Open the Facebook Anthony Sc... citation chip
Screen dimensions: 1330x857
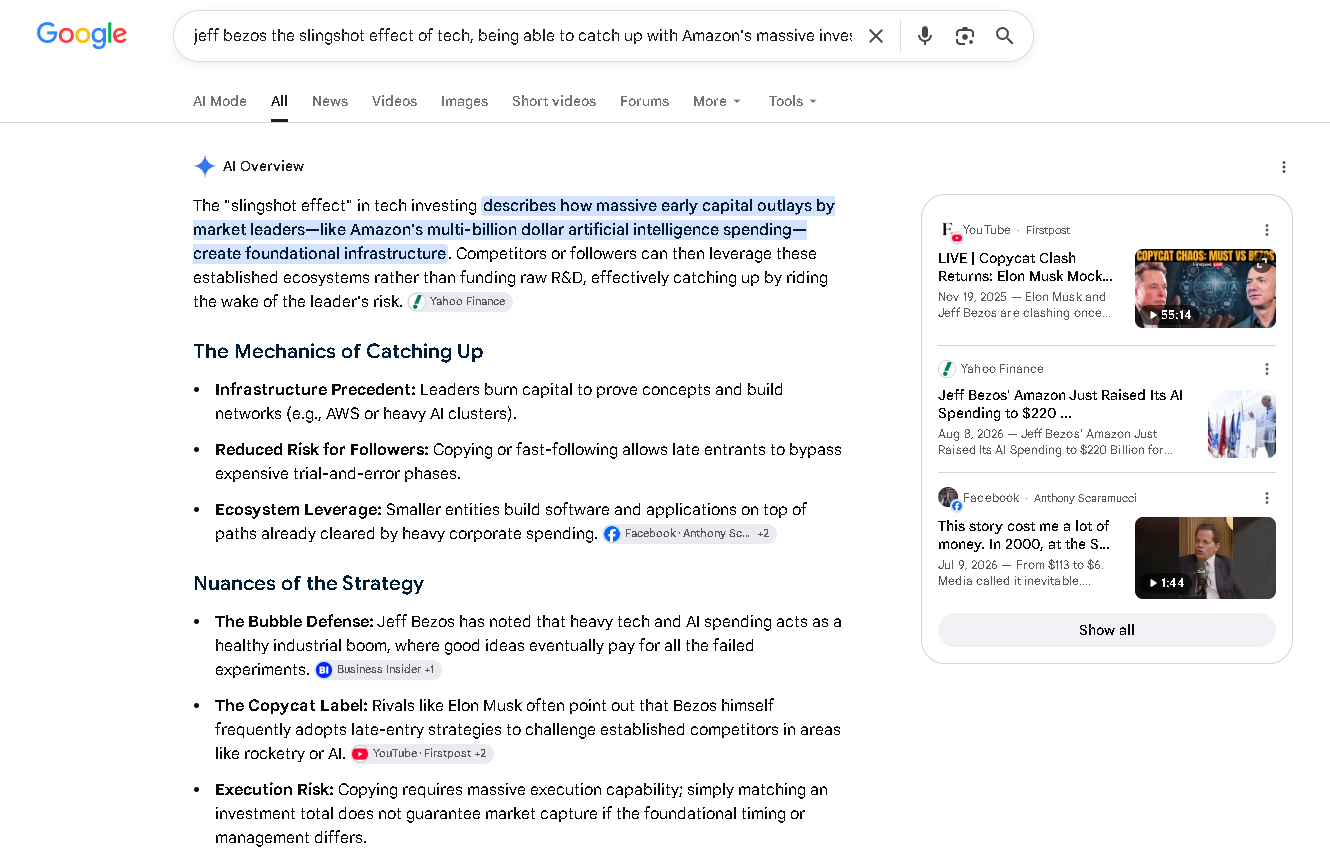coord(689,534)
